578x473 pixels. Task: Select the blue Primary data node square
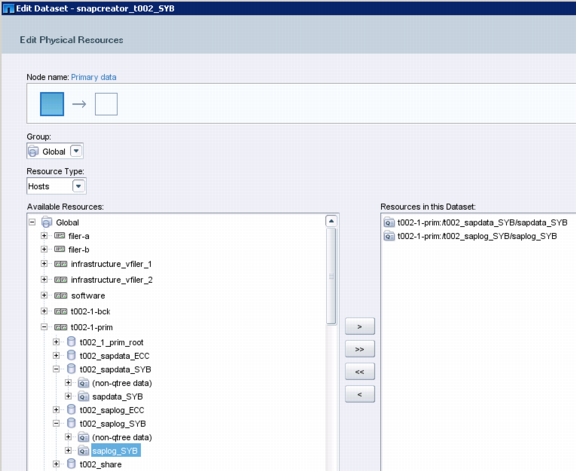click(x=52, y=104)
